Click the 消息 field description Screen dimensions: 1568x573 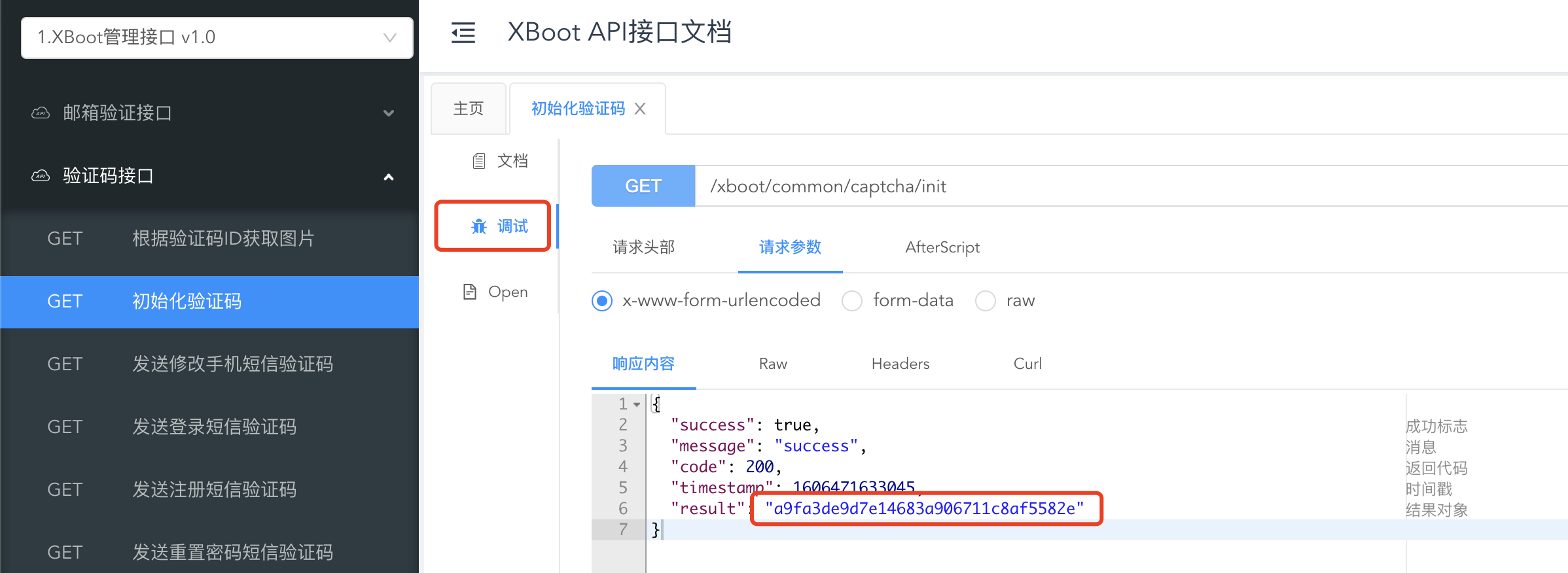pos(1421,447)
